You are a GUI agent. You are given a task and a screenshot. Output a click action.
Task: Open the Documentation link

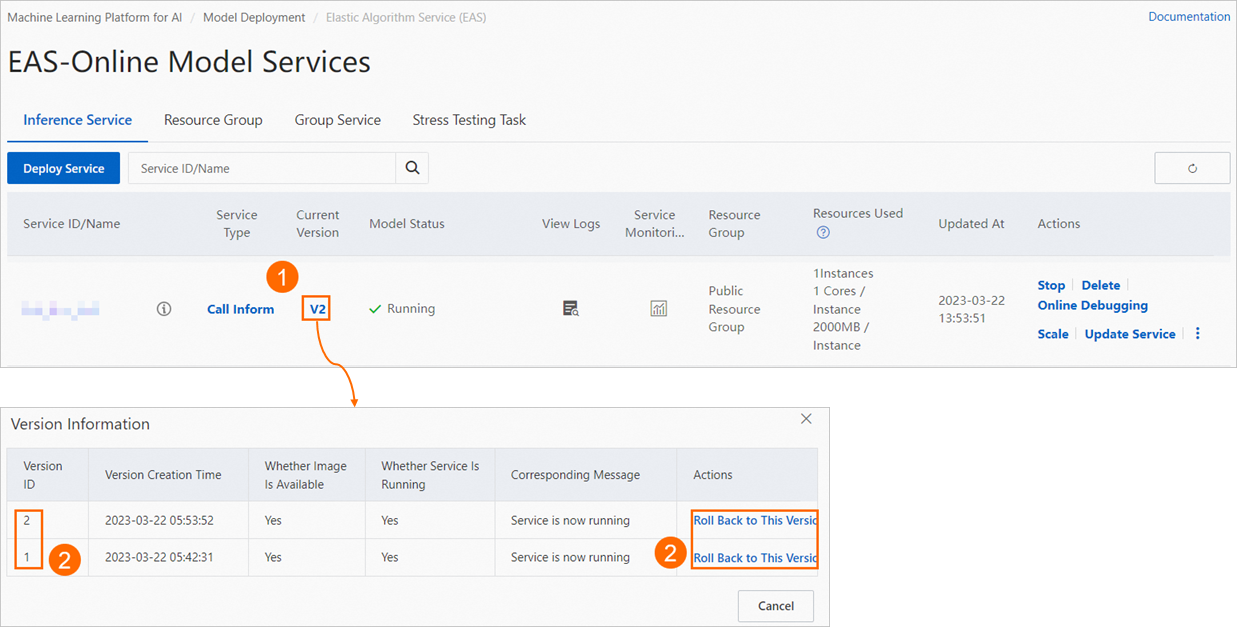(x=1189, y=16)
